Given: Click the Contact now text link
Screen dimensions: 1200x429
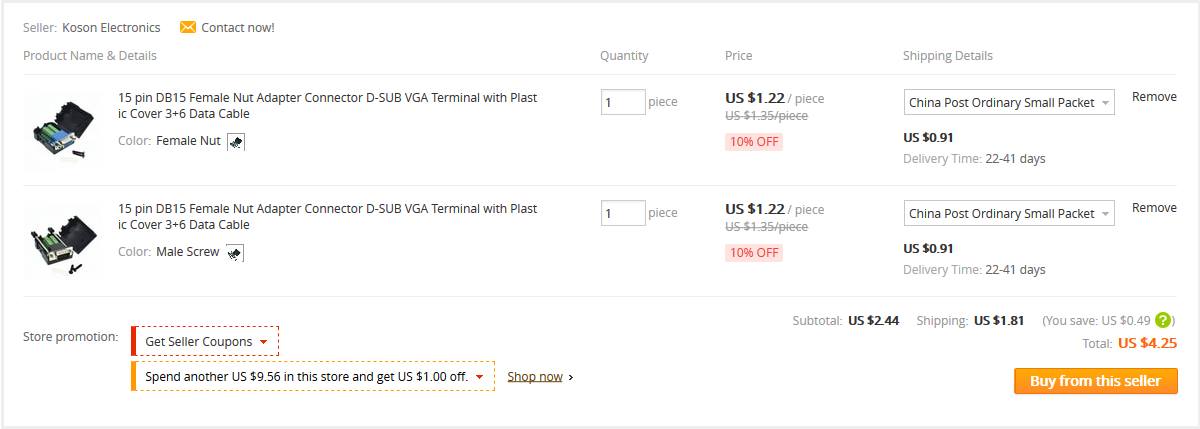Looking at the screenshot, I should (238, 28).
